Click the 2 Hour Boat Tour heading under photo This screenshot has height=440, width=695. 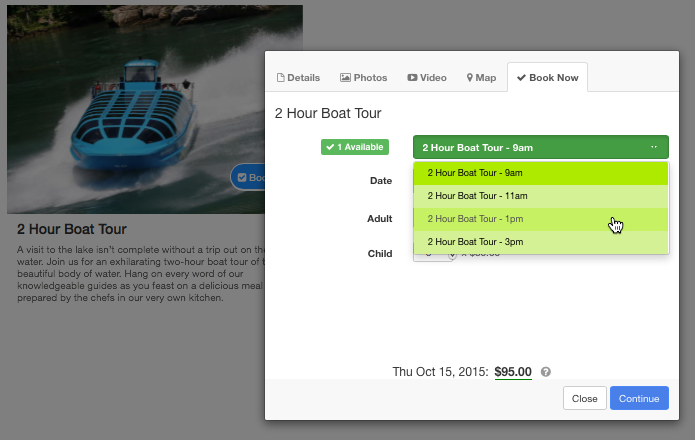[72, 229]
